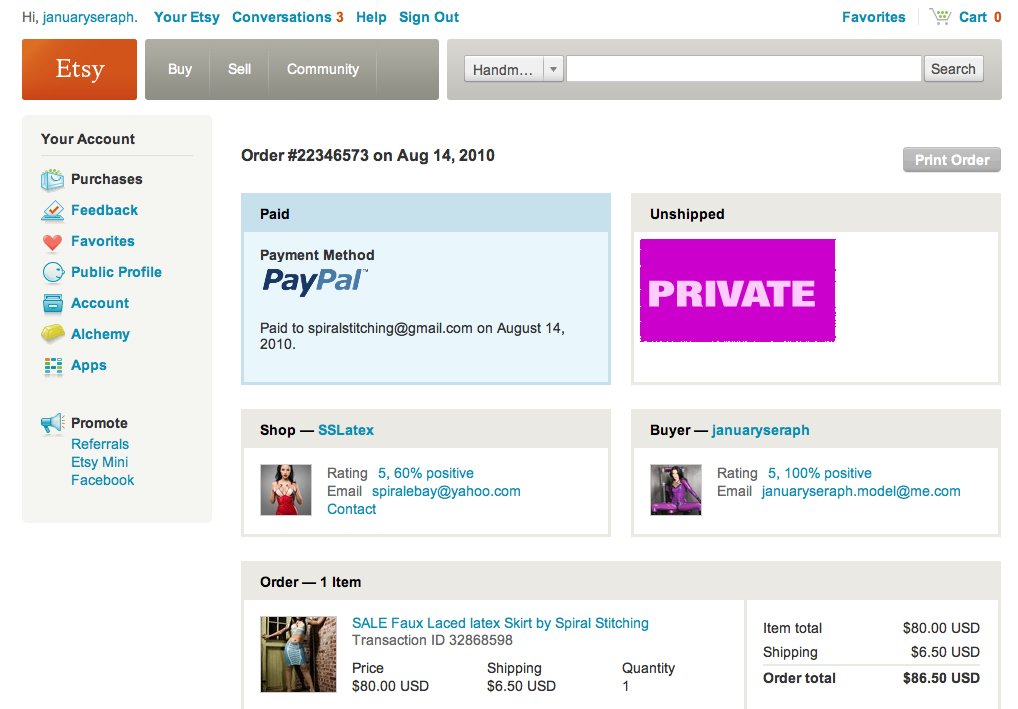1018x709 pixels.
Task: Click the Search button
Action: (x=953, y=69)
